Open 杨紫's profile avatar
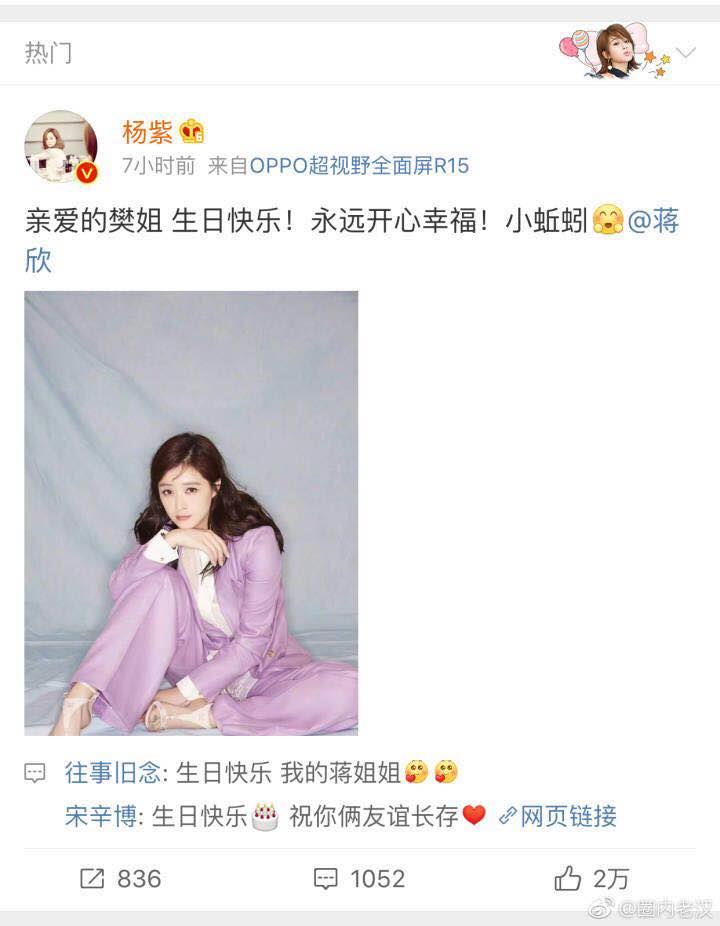This screenshot has height=926, width=720. coord(61,146)
